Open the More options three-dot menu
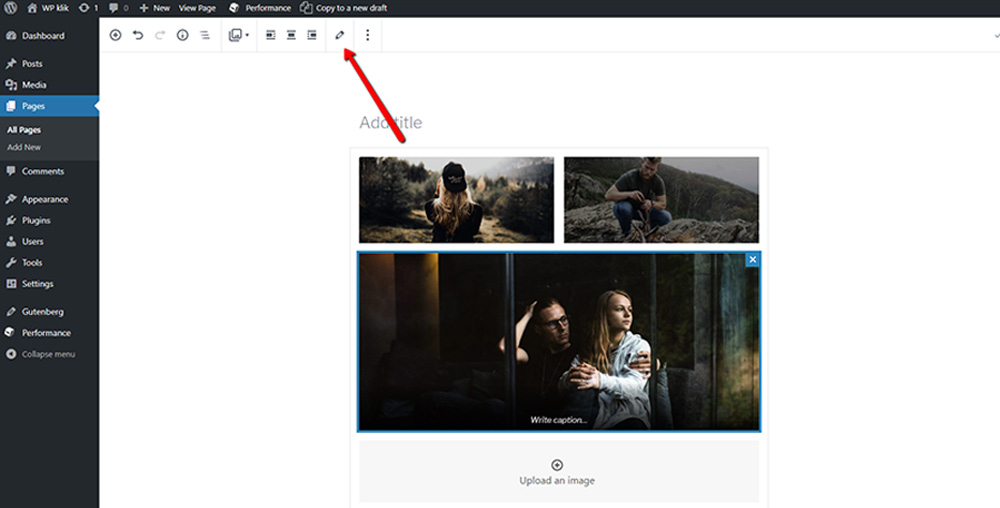1000x508 pixels. click(x=367, y=35)
